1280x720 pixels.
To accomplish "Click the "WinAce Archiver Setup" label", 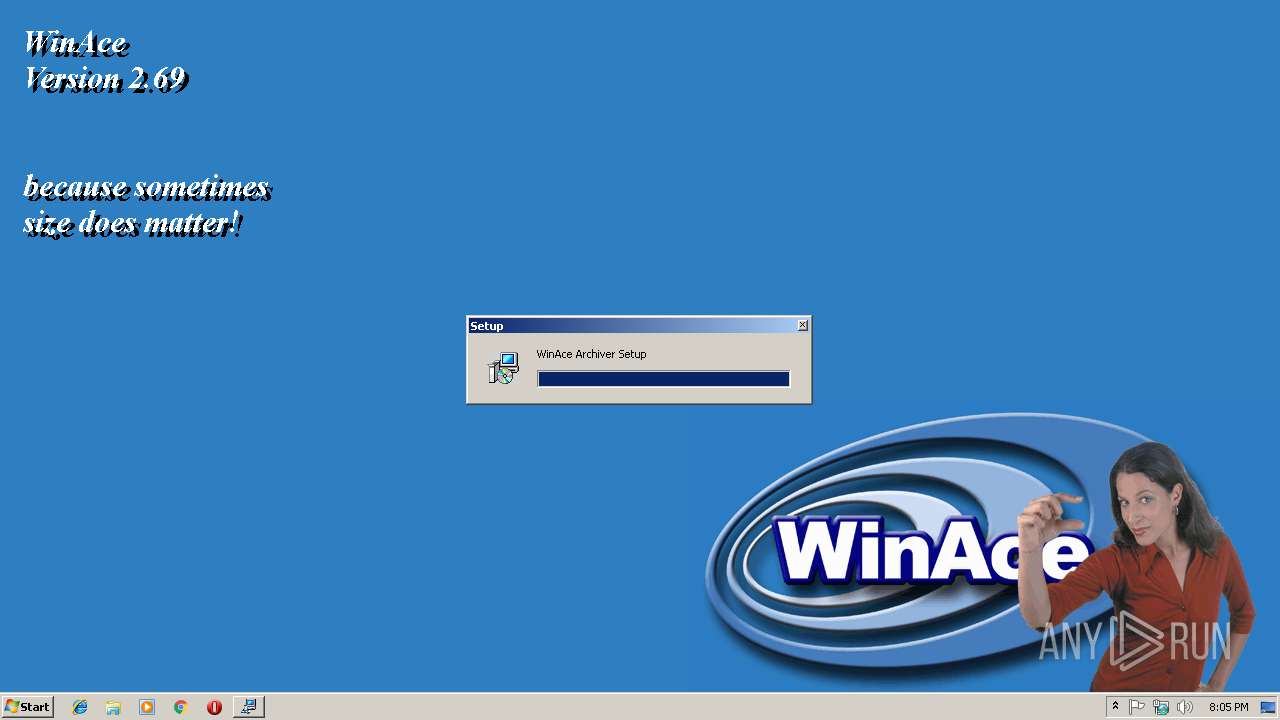I will (x=591, y=354).
